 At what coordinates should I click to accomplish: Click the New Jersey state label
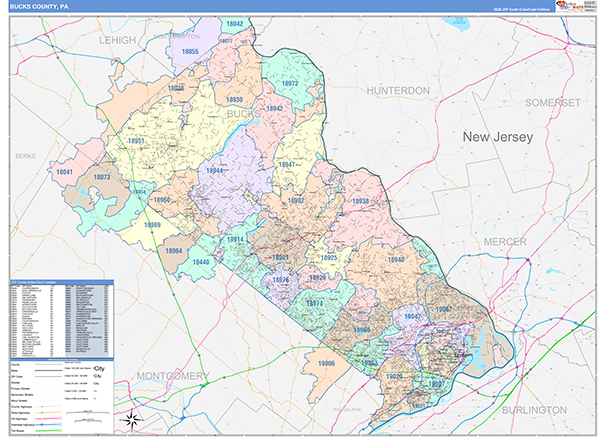pyautogui.click(x=497, y=136)
